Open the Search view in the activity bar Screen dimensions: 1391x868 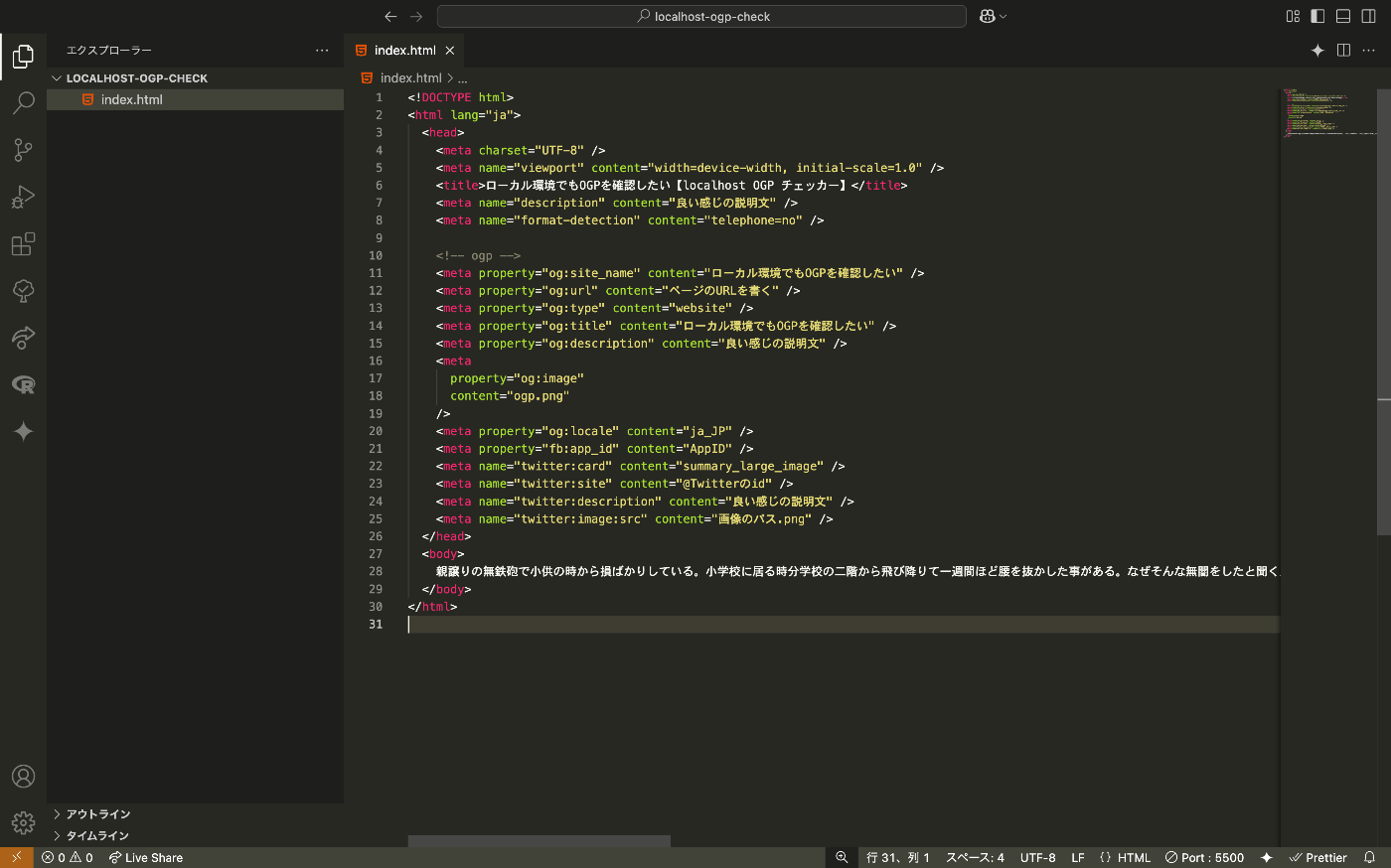click(x=23, y=103)
